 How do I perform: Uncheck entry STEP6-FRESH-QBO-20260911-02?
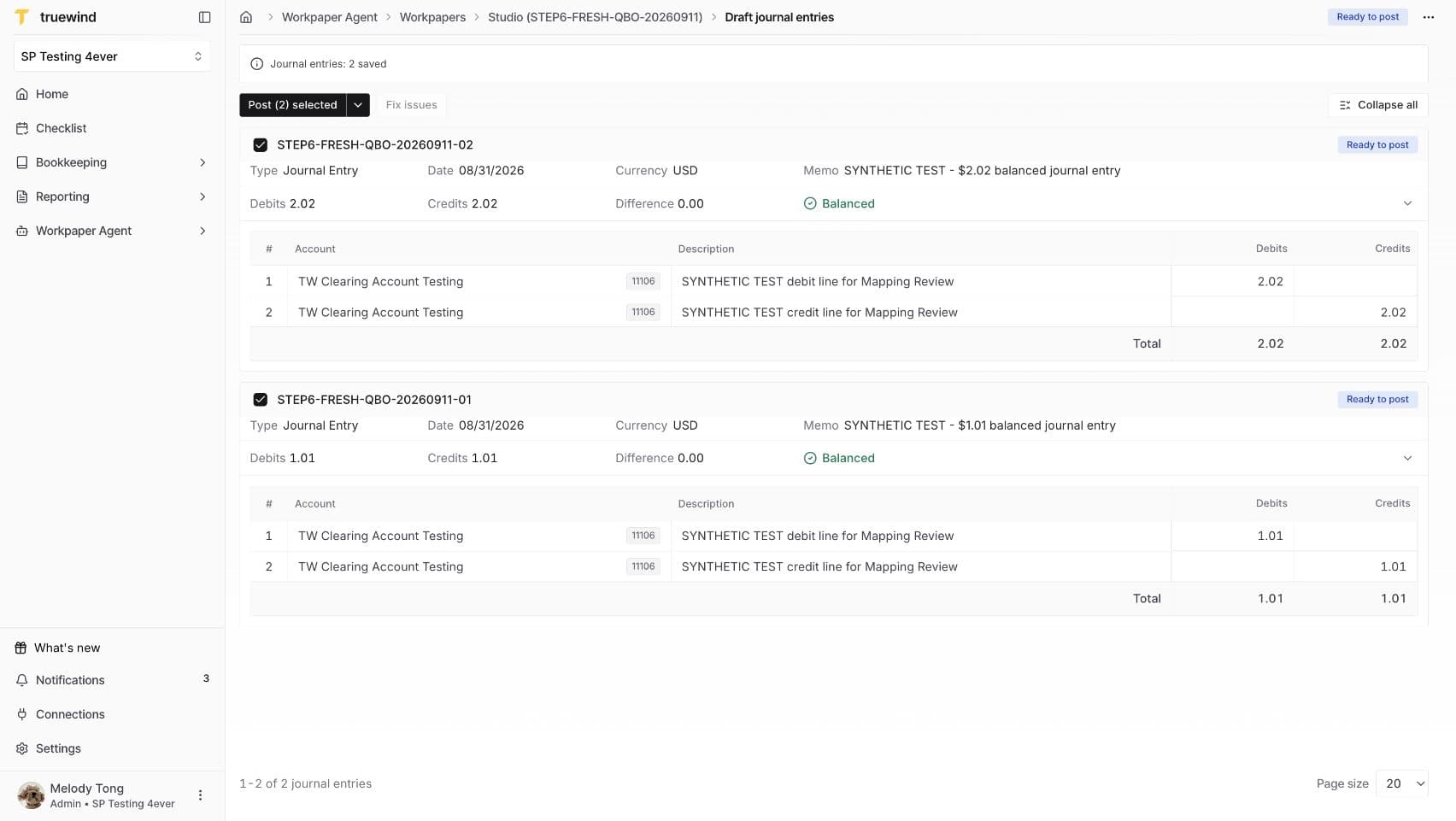click(261, 145)
